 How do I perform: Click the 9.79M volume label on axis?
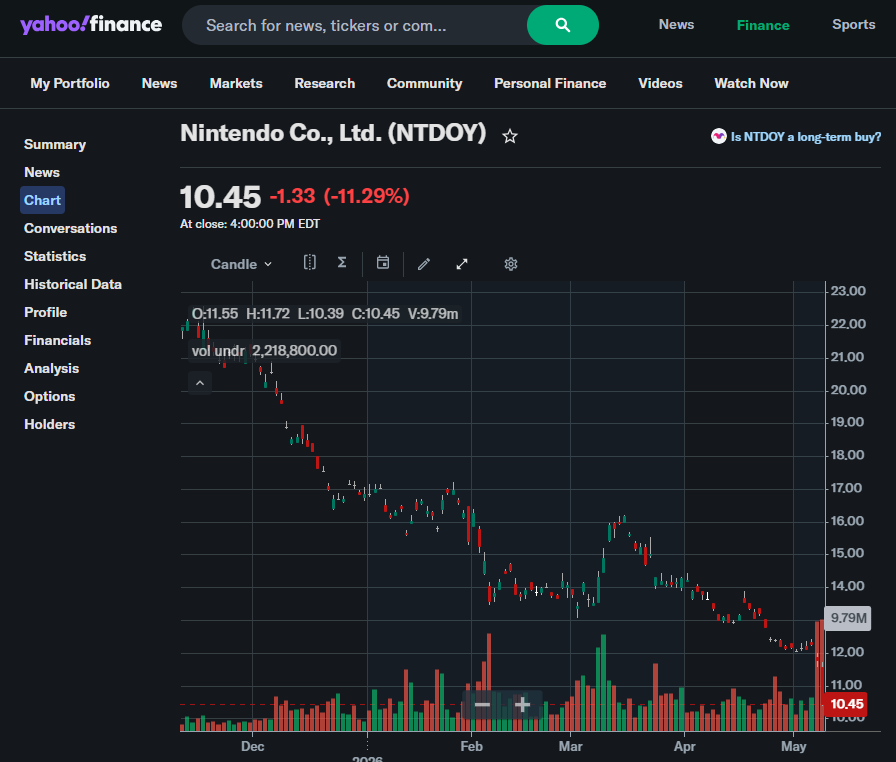848,618
